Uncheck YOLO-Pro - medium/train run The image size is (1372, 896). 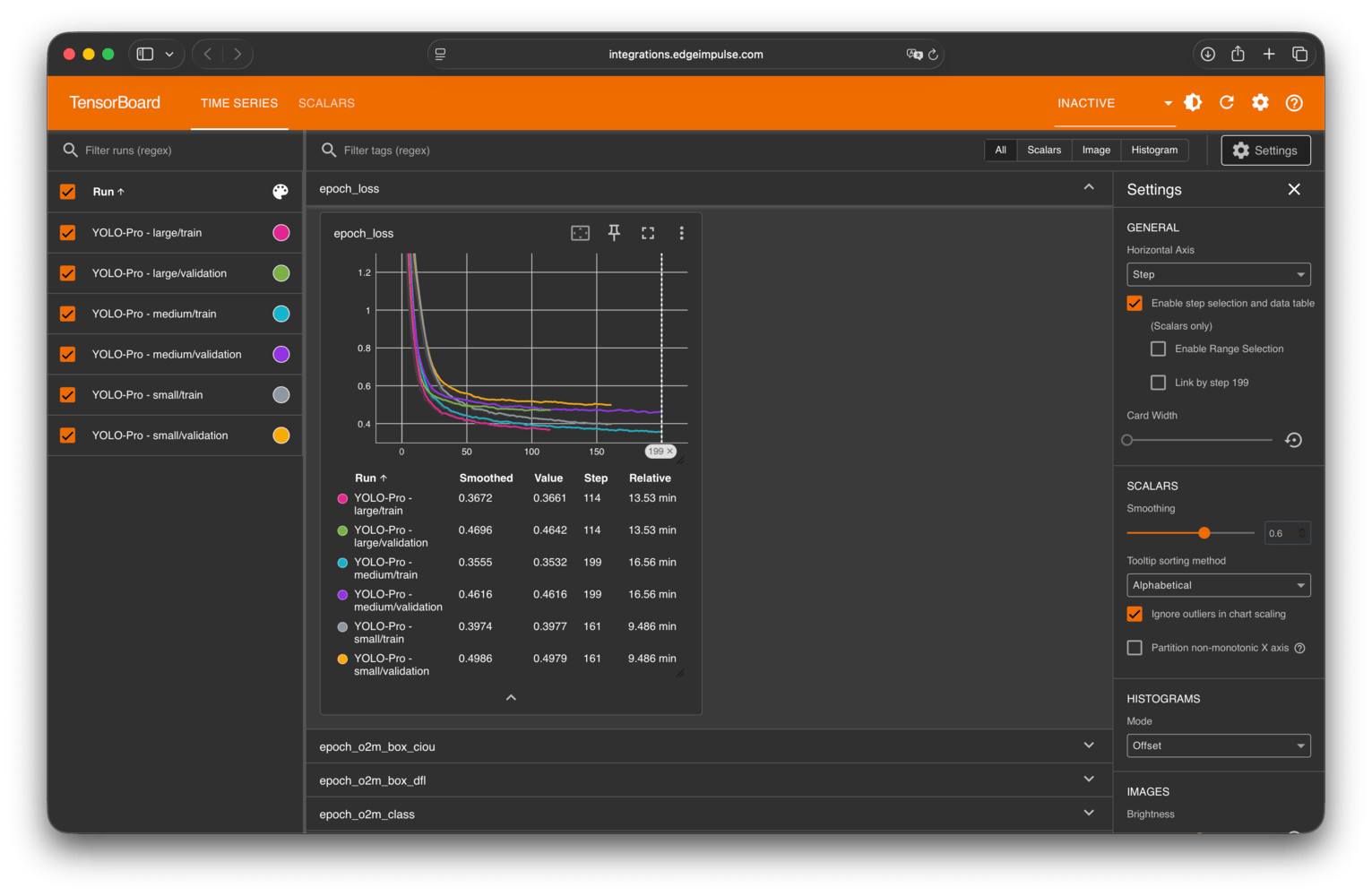tap(67, 314)
